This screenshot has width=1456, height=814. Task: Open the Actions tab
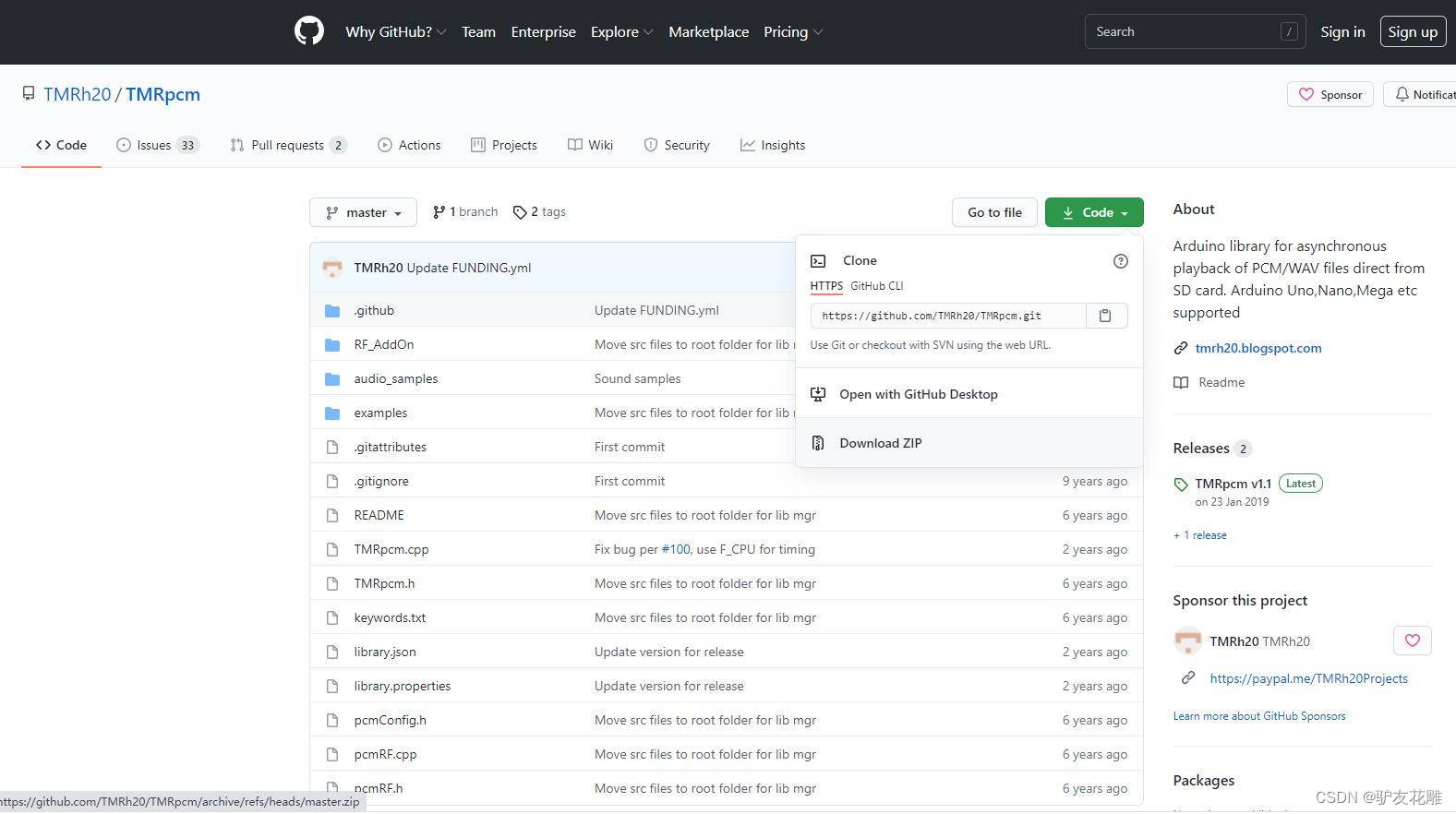(x=409, y=145)
